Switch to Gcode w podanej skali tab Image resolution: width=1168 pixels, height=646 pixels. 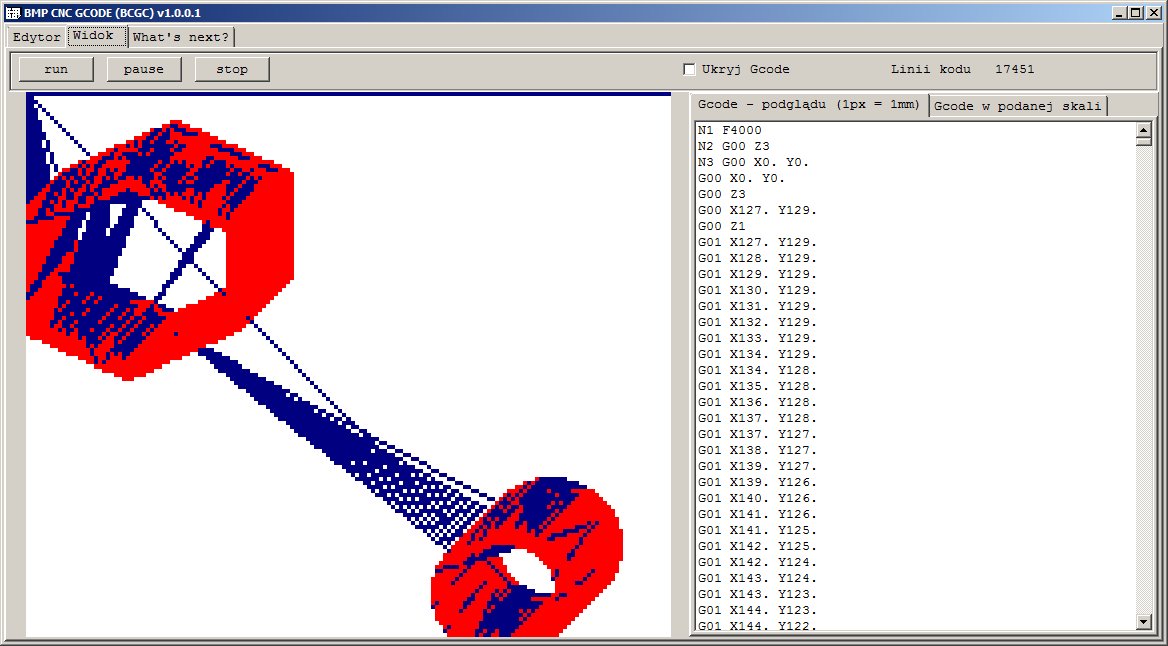click(1018, 106)
